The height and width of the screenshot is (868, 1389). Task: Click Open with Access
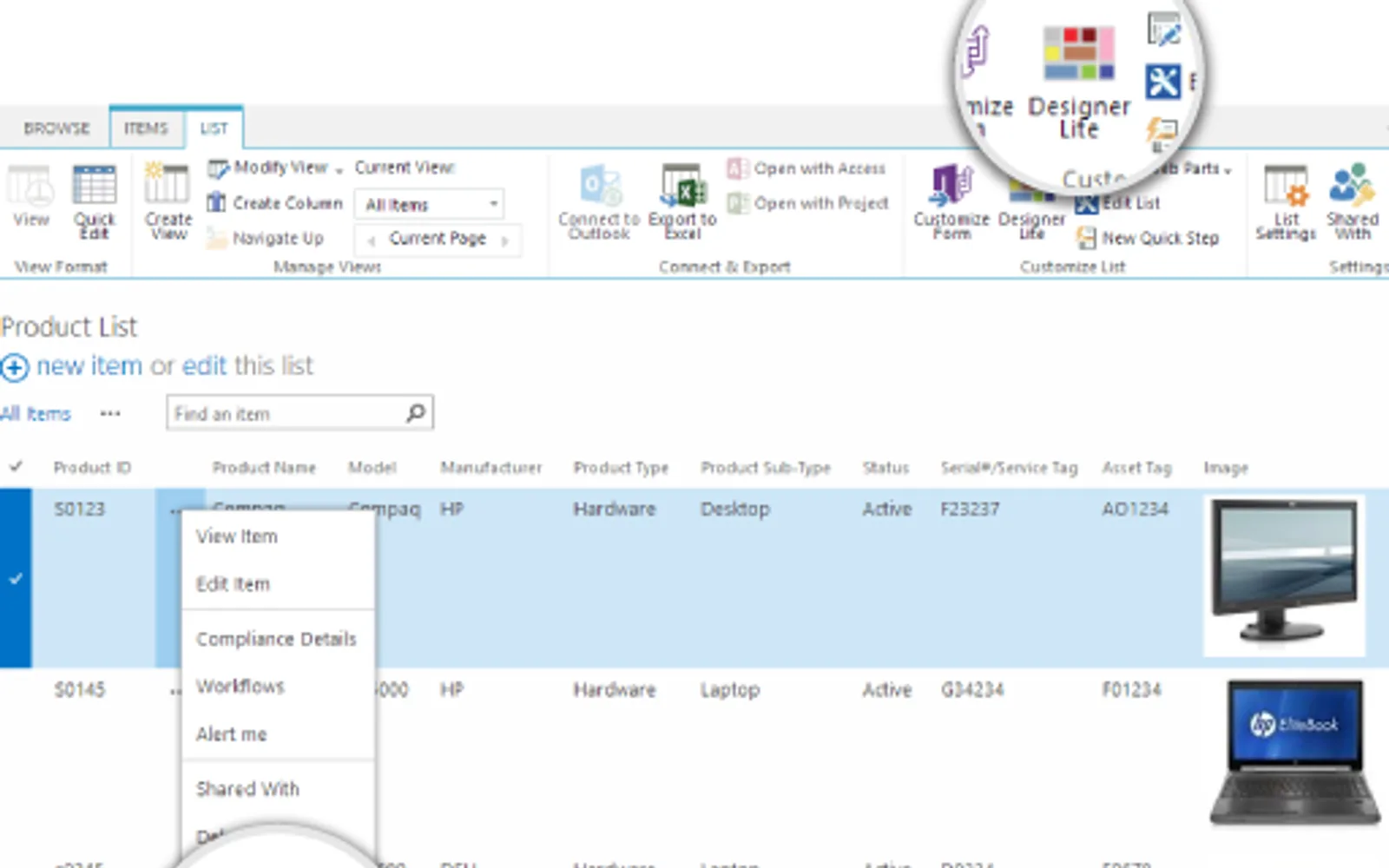click(x=807, y=168)
